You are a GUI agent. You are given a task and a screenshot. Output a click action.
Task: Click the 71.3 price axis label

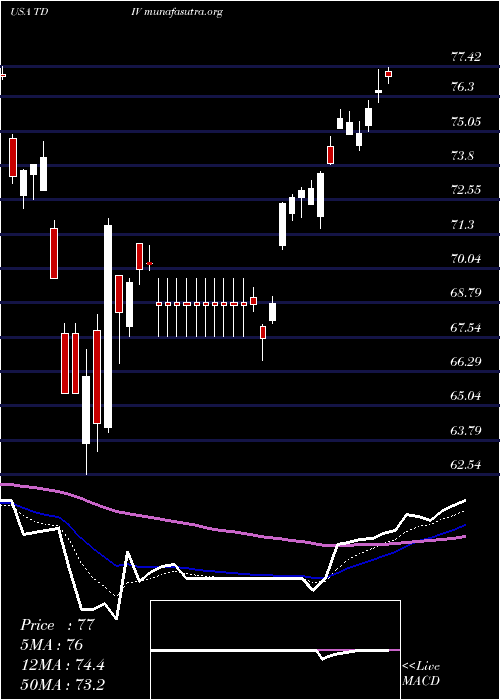click(x=462, y=225)
